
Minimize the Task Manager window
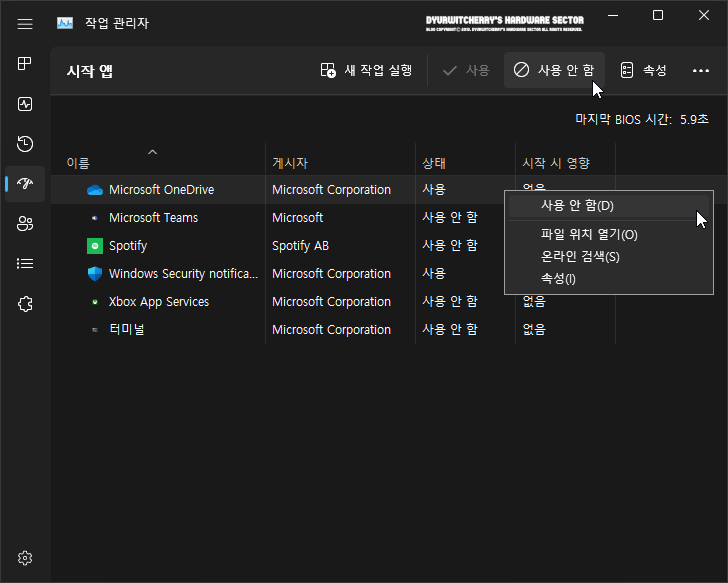613,15
